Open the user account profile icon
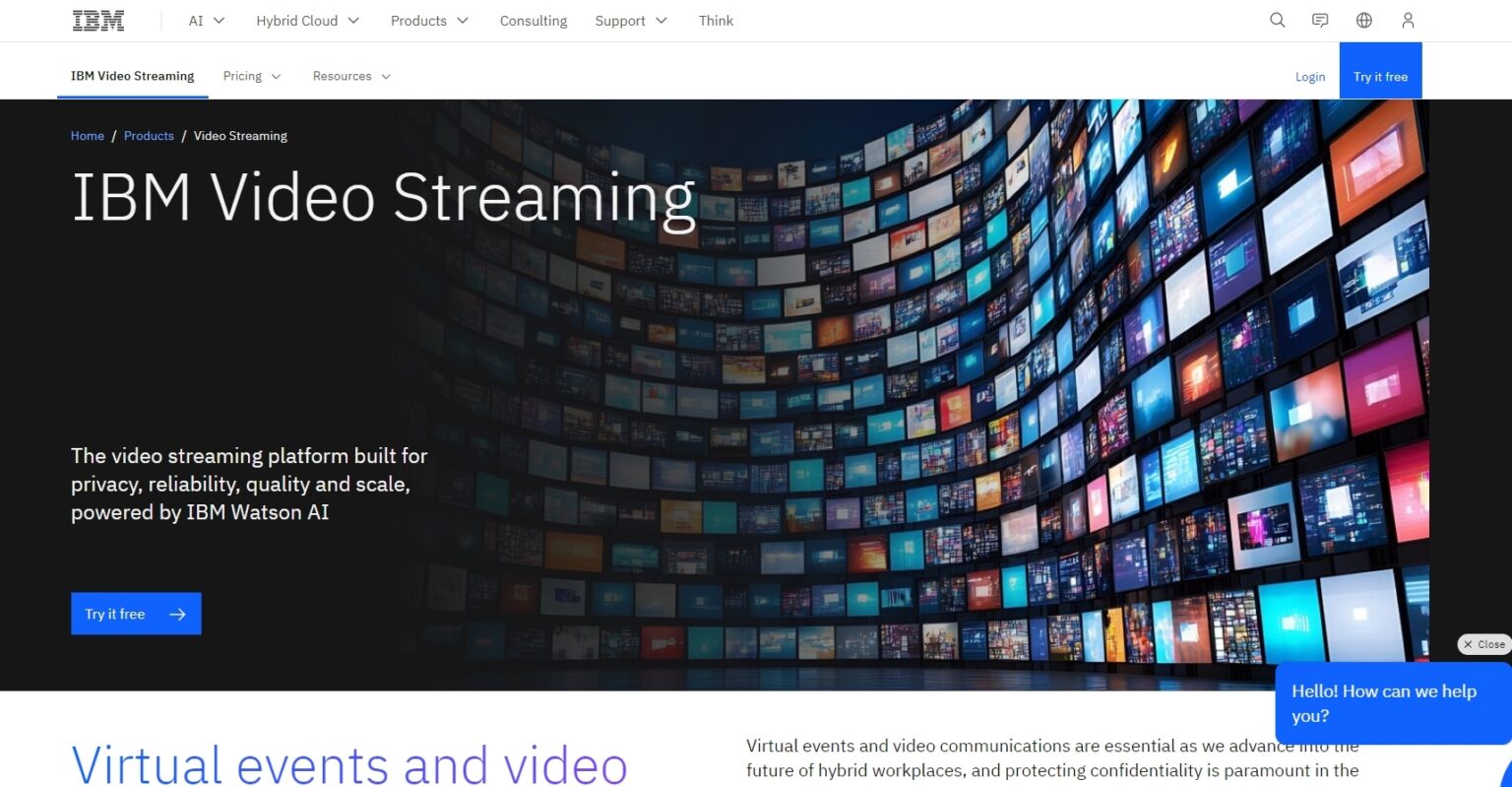 point(1407,20)
